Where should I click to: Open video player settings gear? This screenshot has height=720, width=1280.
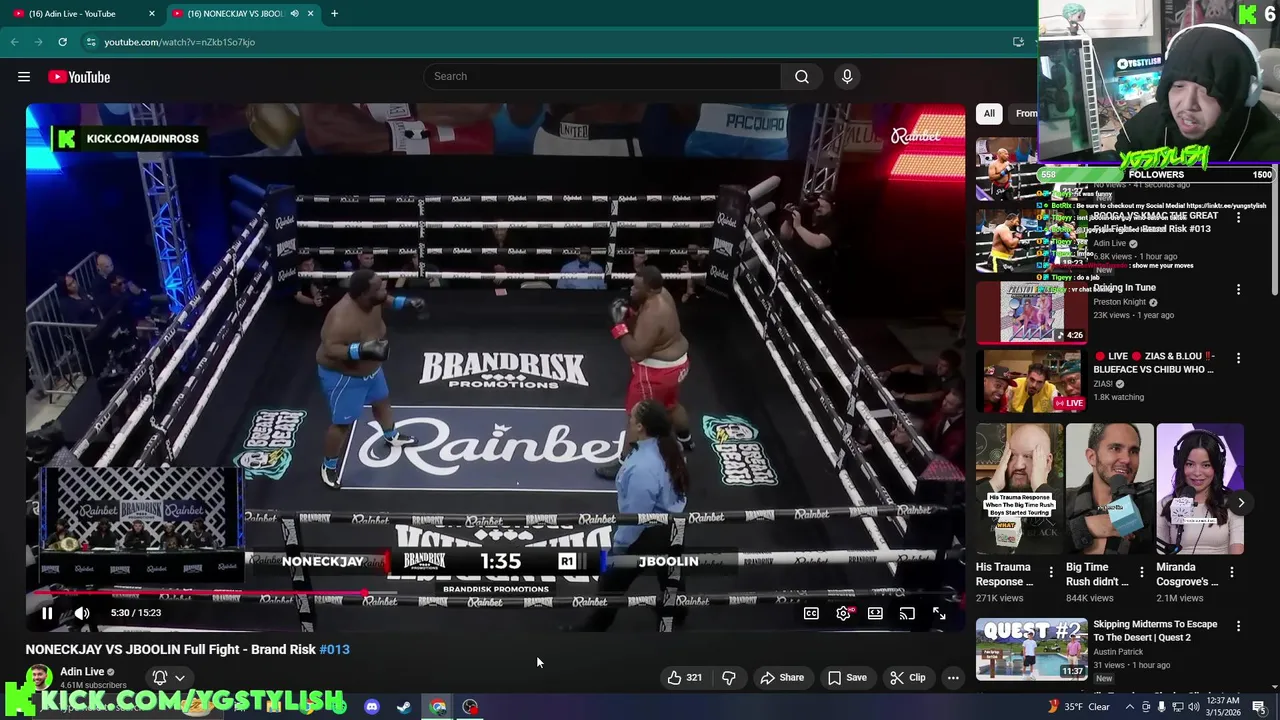(x=843, y=613)
